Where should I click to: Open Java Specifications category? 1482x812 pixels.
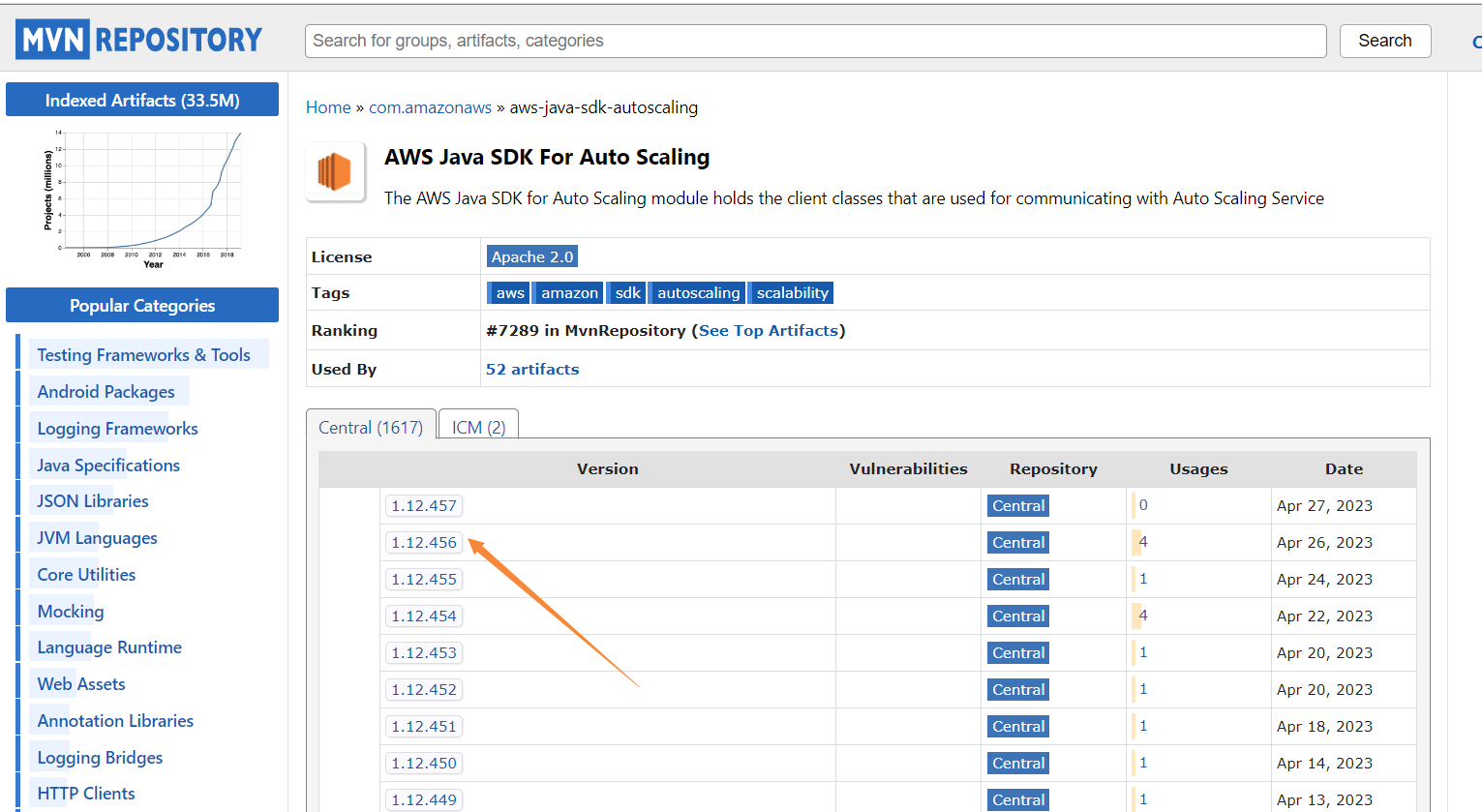[108, 466]
